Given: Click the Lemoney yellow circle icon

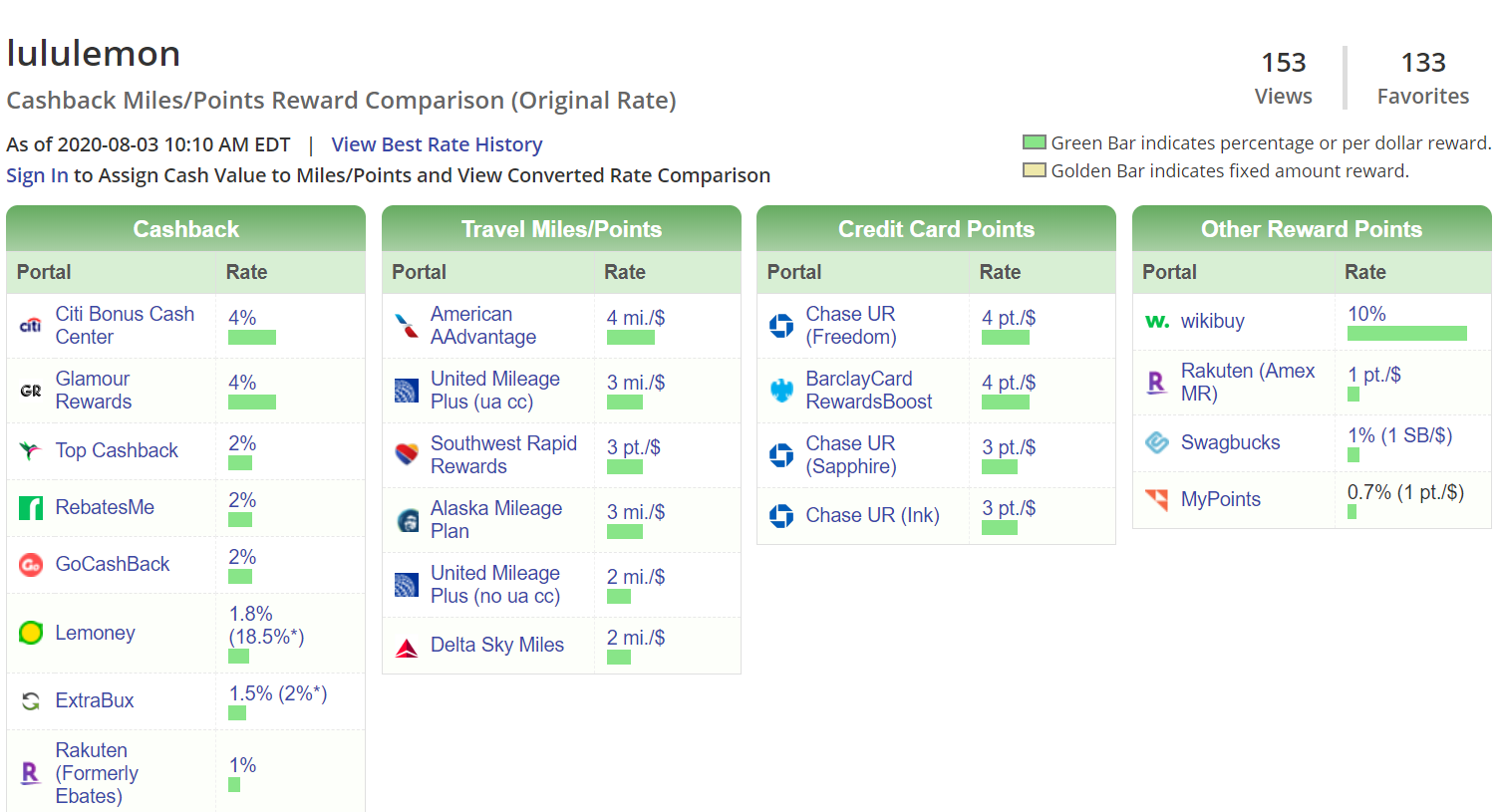Looking at the screenshot, I should pyautogui.click(x=31, y=633).
